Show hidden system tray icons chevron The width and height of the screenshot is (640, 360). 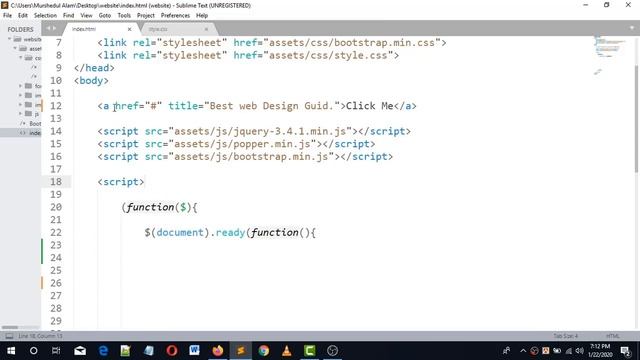click(523, 351)
